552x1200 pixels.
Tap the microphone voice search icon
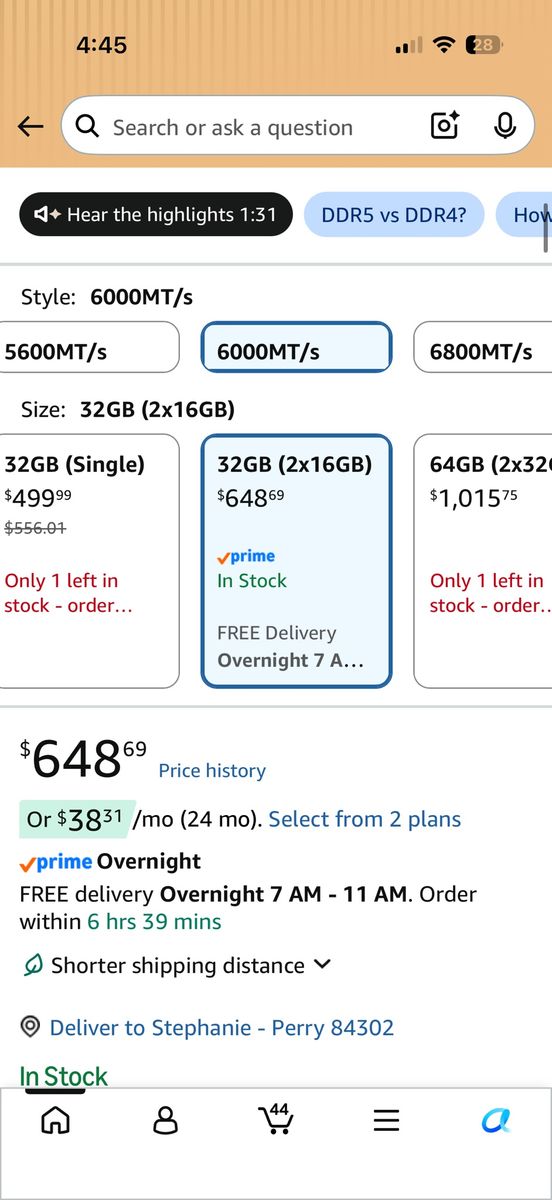pyautogui.click(x=505, y=126)
